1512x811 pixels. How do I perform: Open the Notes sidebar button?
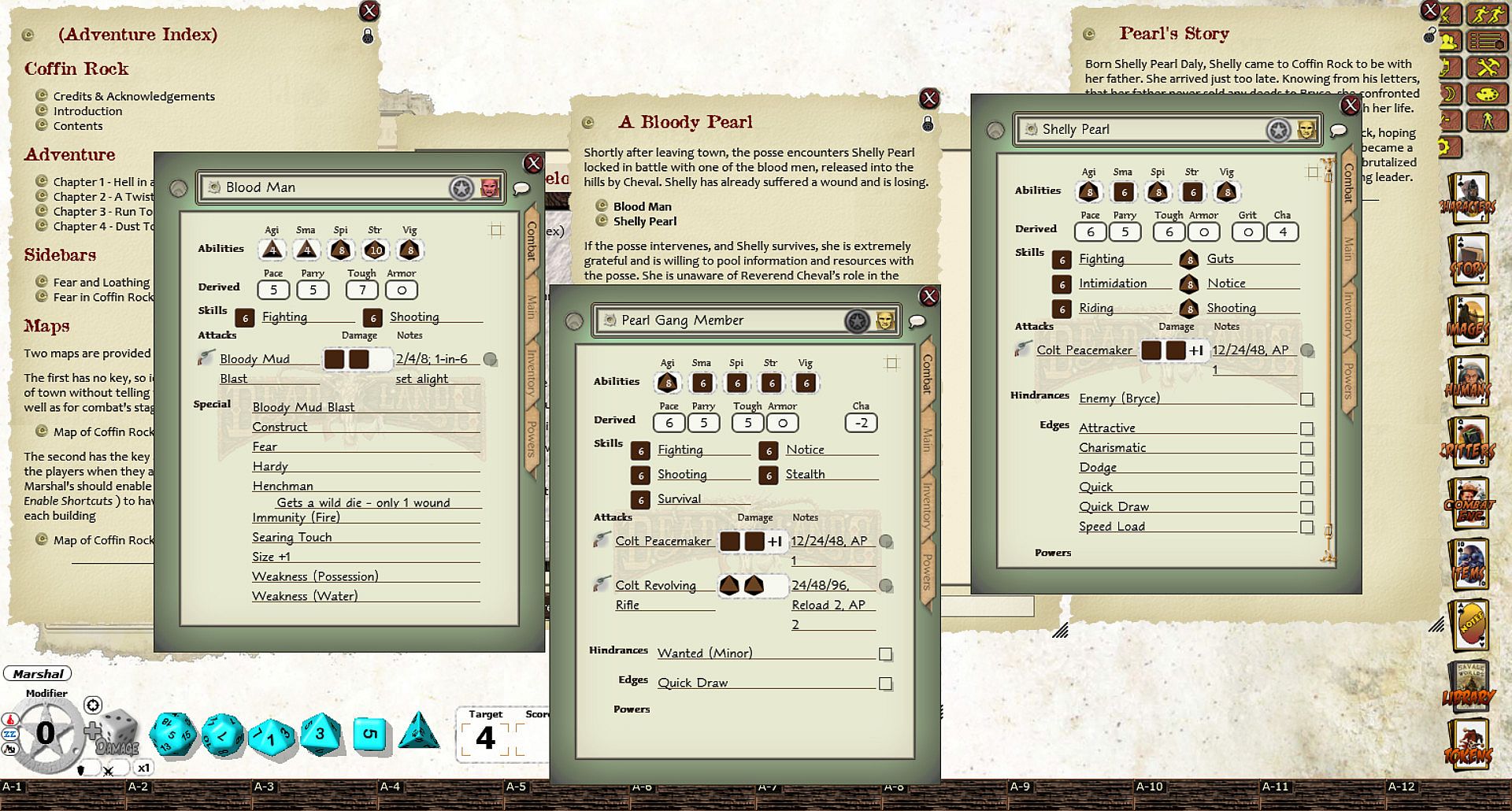[x=1468, y=627]
